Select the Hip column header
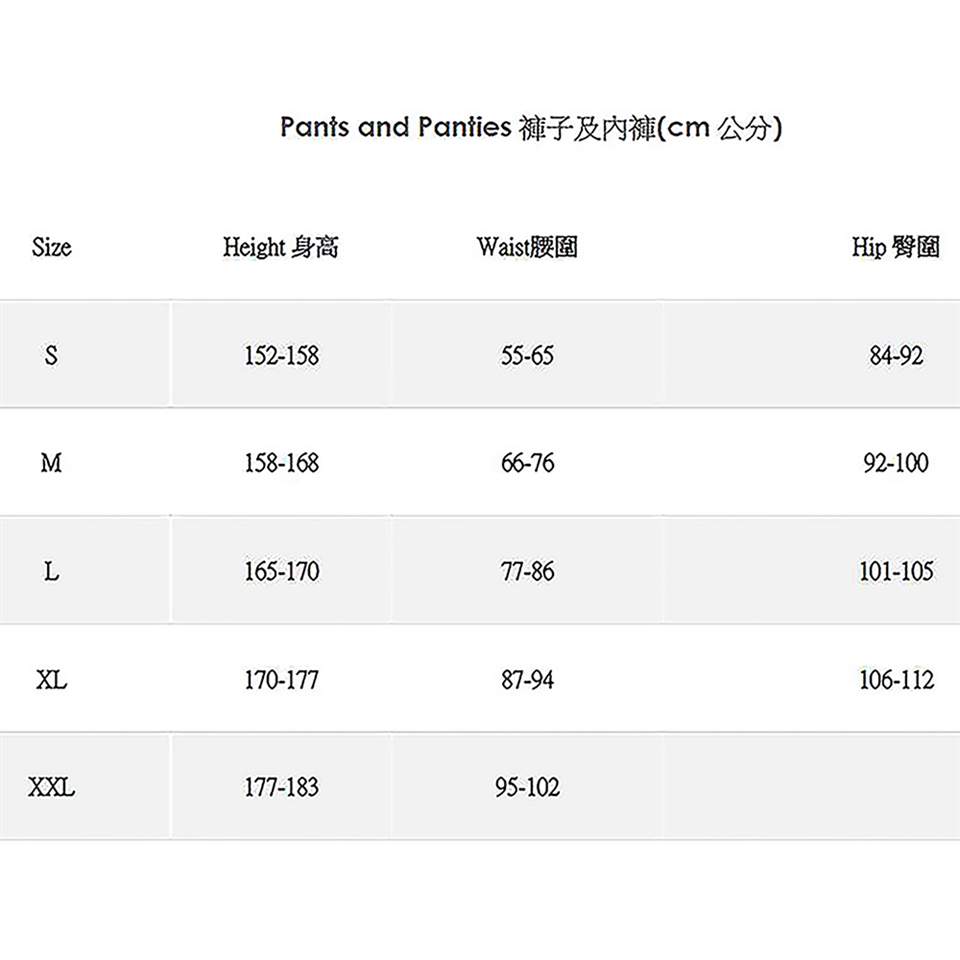 click(895, 247)
